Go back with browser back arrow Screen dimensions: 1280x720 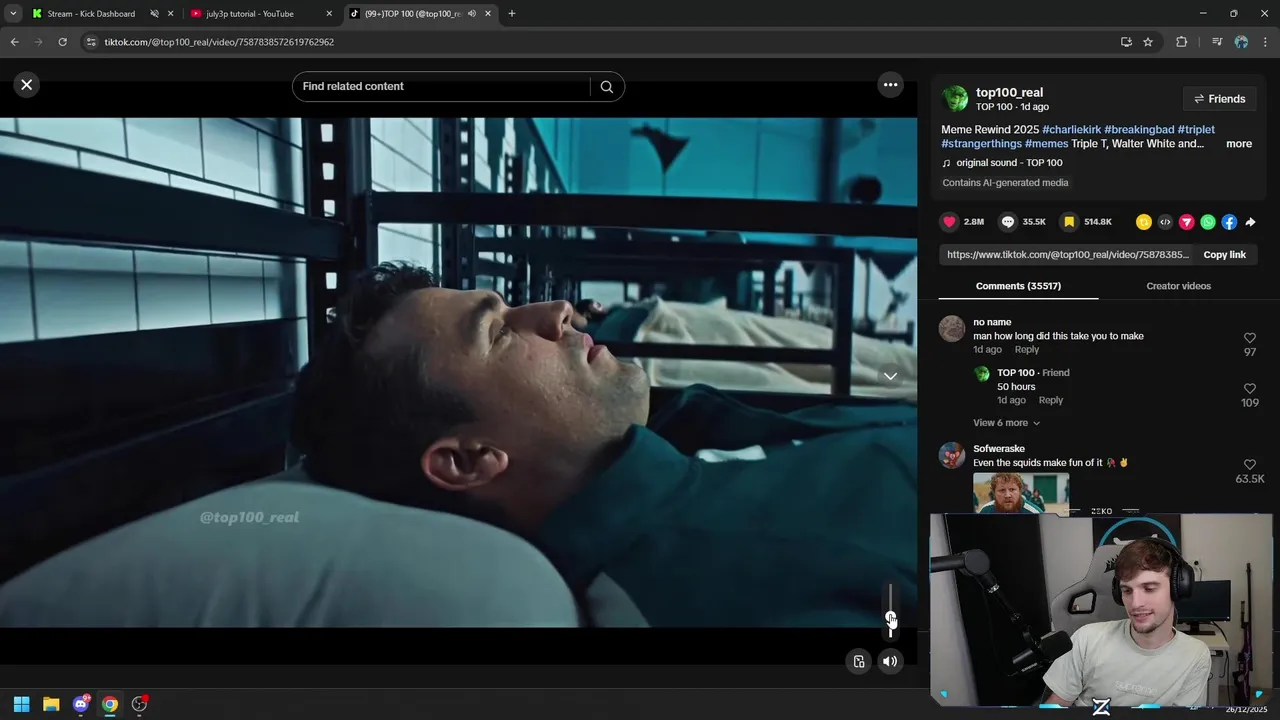click(x=14, y=42)
